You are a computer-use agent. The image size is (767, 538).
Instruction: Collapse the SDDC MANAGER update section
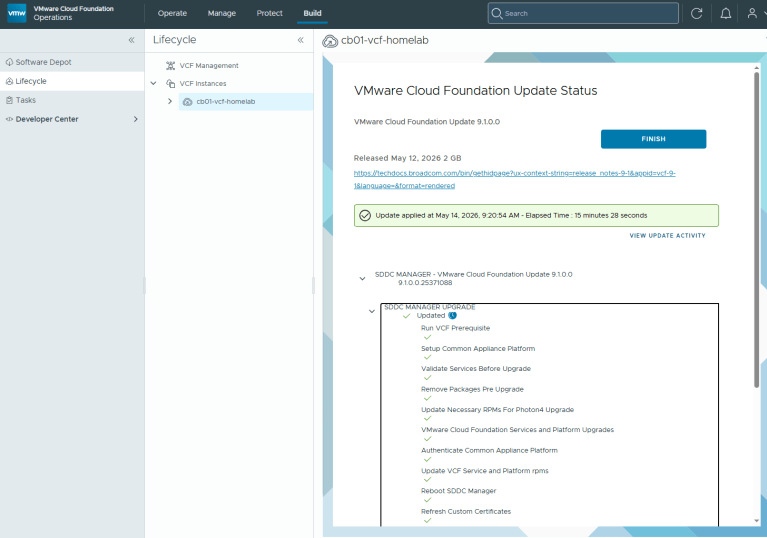(x=362, y=279)
